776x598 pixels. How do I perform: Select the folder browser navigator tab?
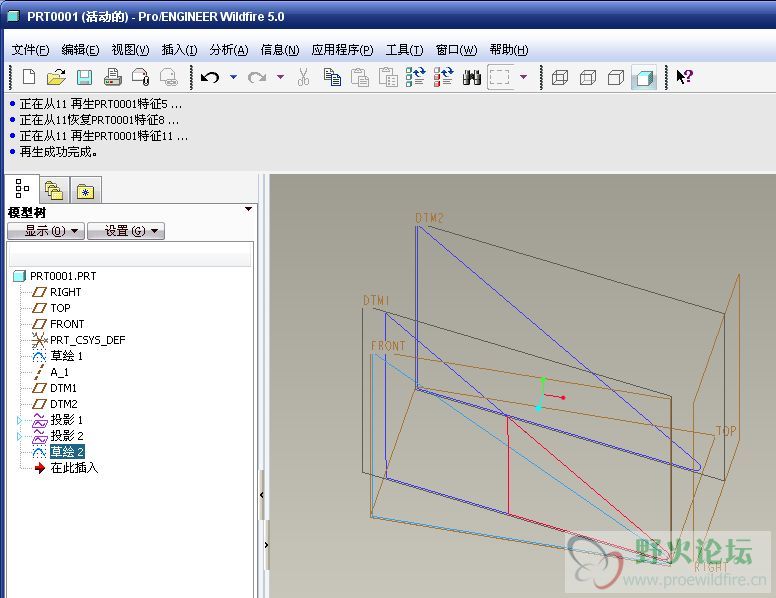point(54,190)
